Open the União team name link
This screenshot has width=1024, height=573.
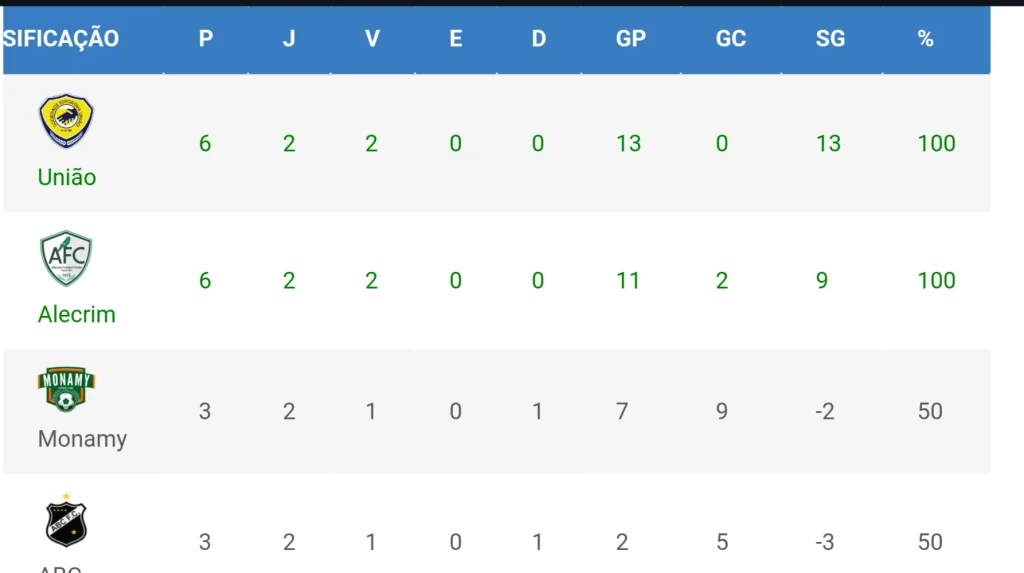[67, 177]
